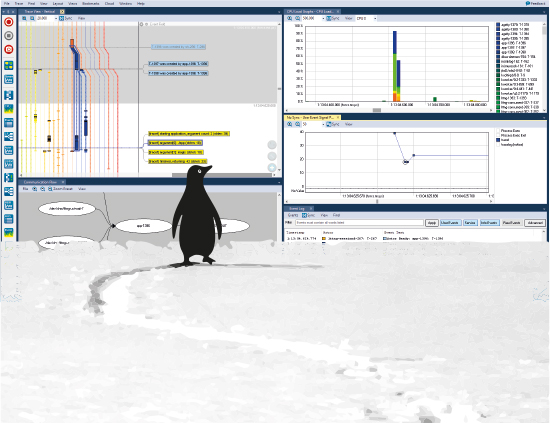
Task: Close the Trace View - Vertical tab
Action: click(x=62, y=12)
